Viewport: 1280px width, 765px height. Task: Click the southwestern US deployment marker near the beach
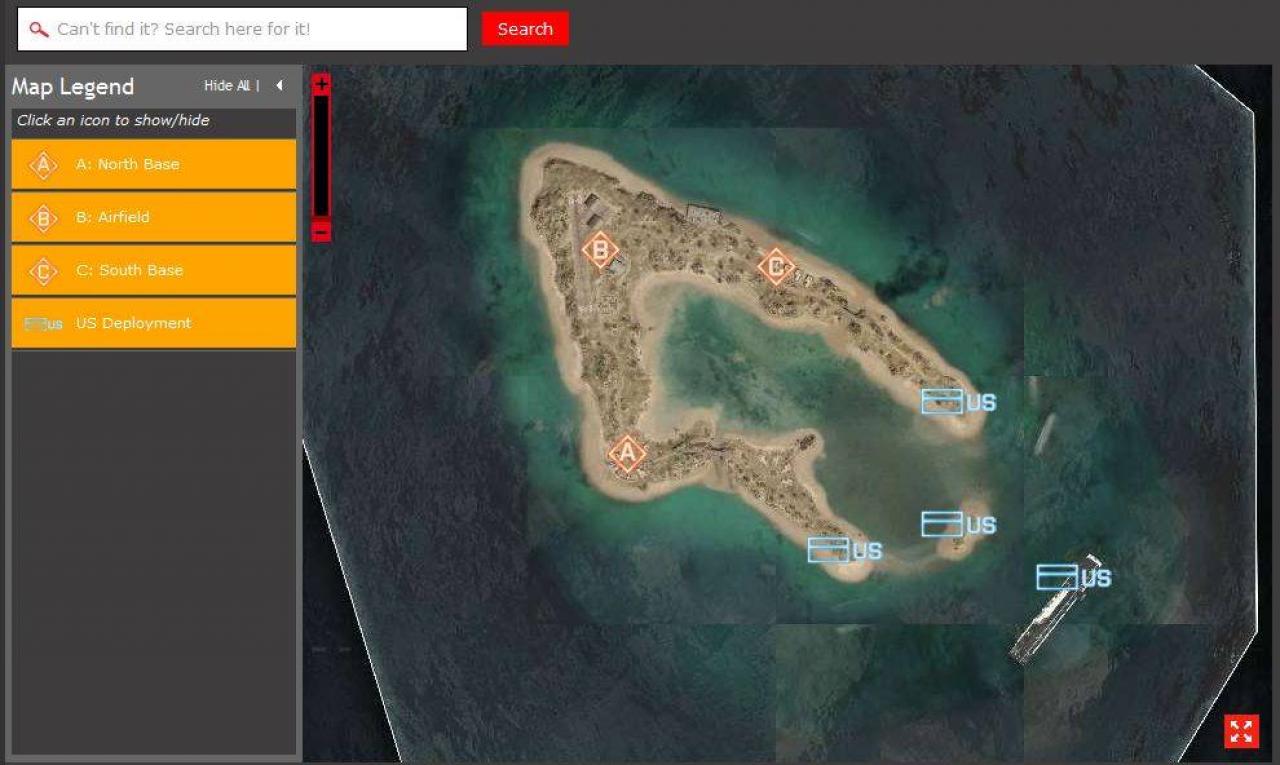(845, 550)
